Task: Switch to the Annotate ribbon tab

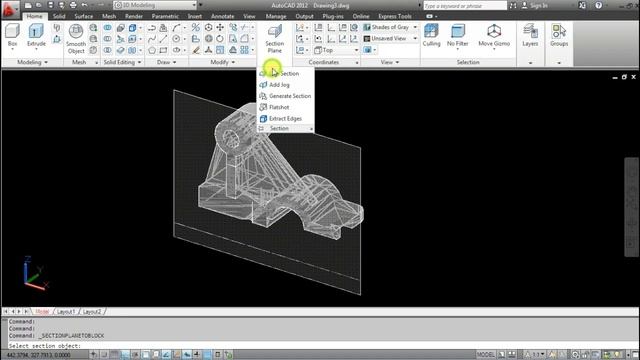Action: pyautogui.click(x=222, y=16)
